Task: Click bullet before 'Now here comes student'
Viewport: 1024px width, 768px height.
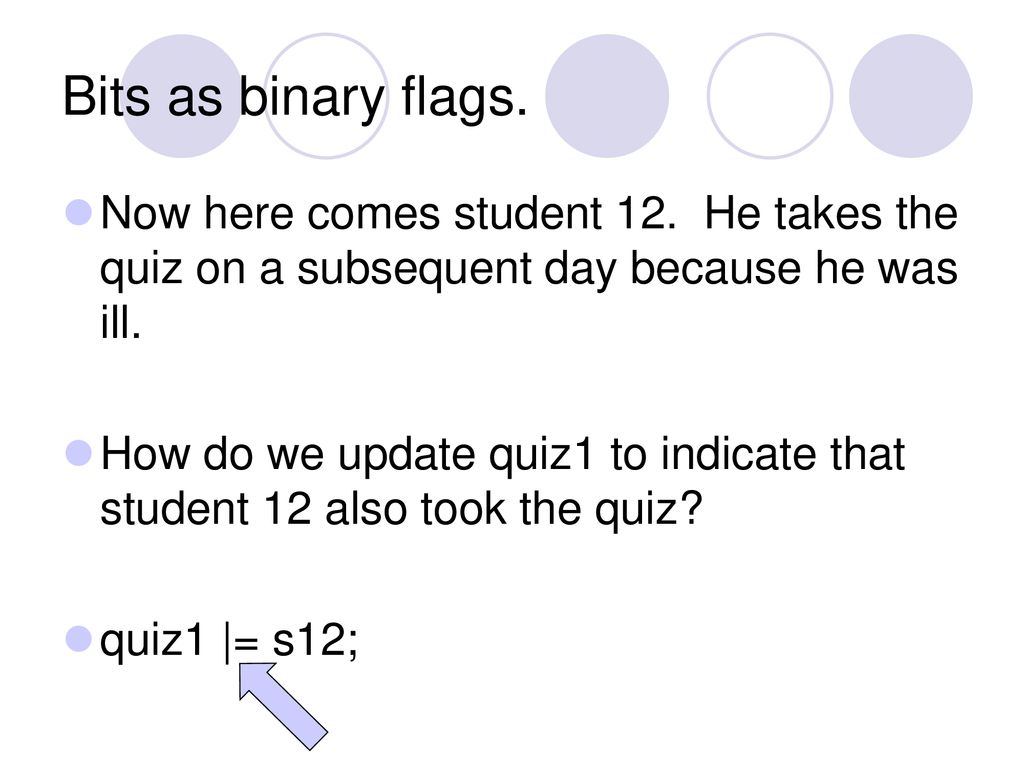Action: 79,213
